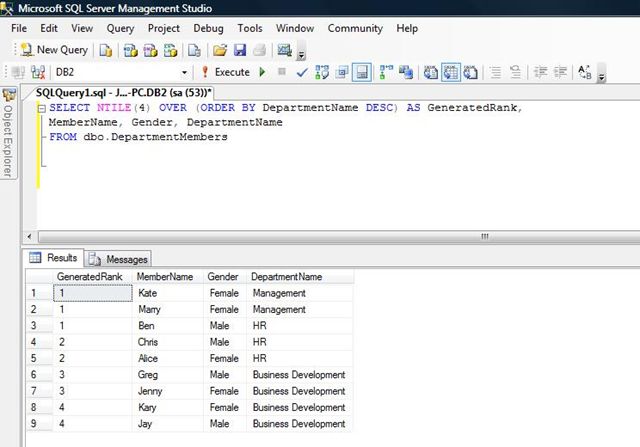The height and width of the screenshot is (447, 640).
Task: Decrease the line indent
Action: 540,72
